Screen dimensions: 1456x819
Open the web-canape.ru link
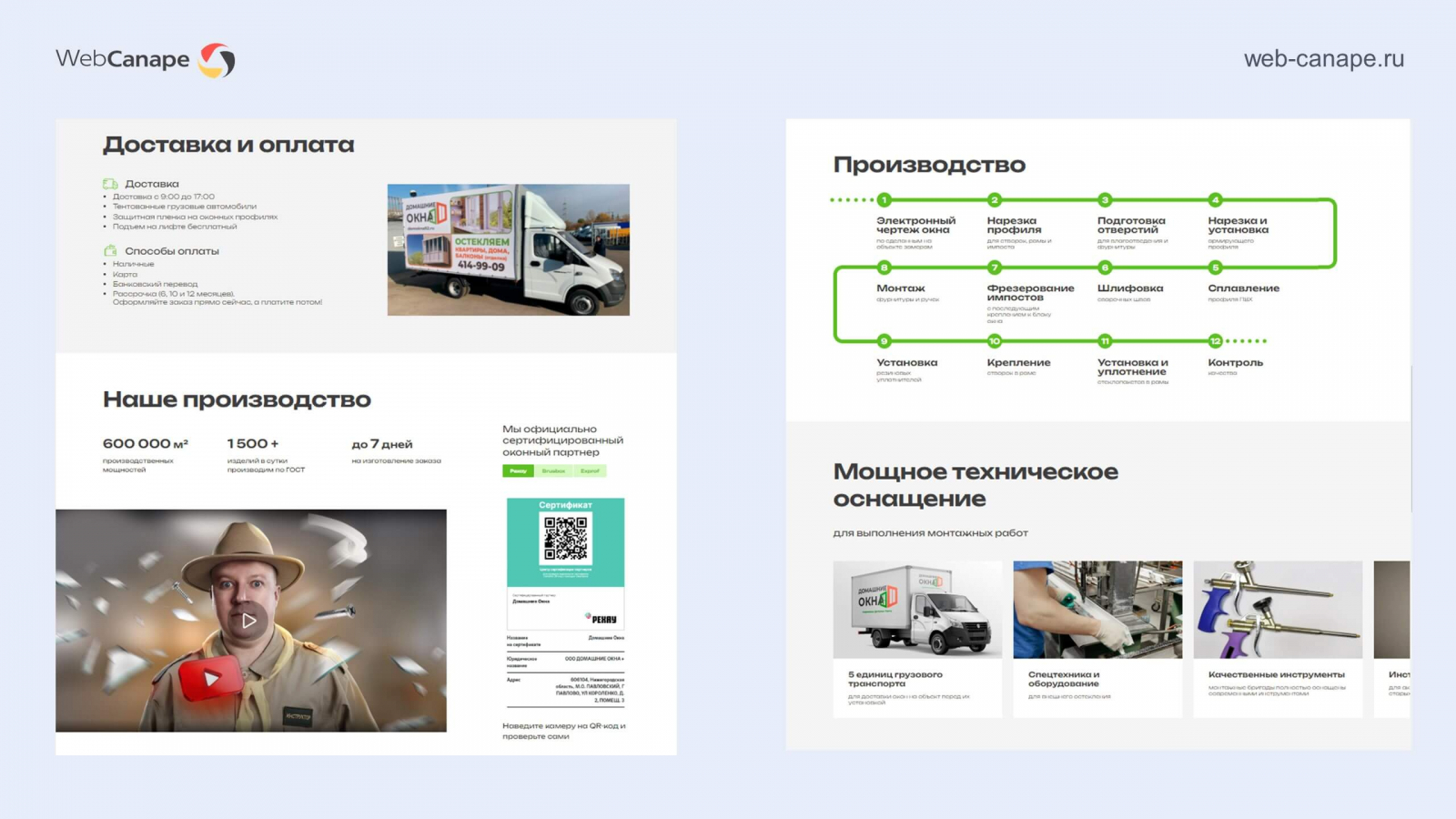point(1323,58)
